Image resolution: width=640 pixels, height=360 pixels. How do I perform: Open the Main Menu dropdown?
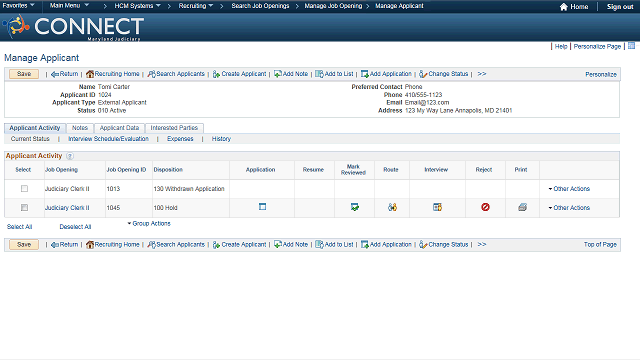[69, 6]
